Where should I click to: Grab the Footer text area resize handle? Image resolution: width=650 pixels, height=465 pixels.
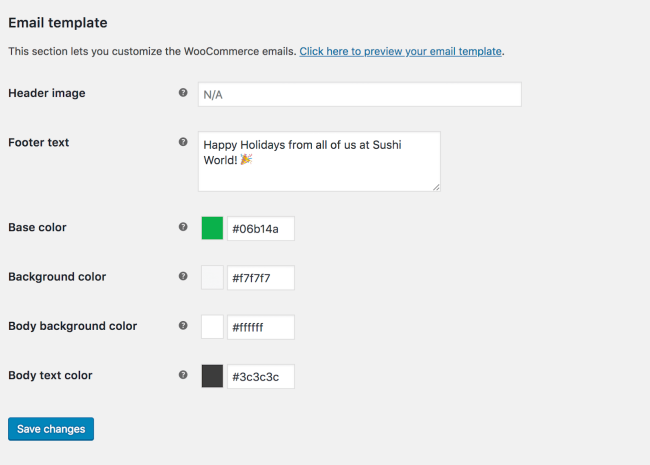[436, 187]
